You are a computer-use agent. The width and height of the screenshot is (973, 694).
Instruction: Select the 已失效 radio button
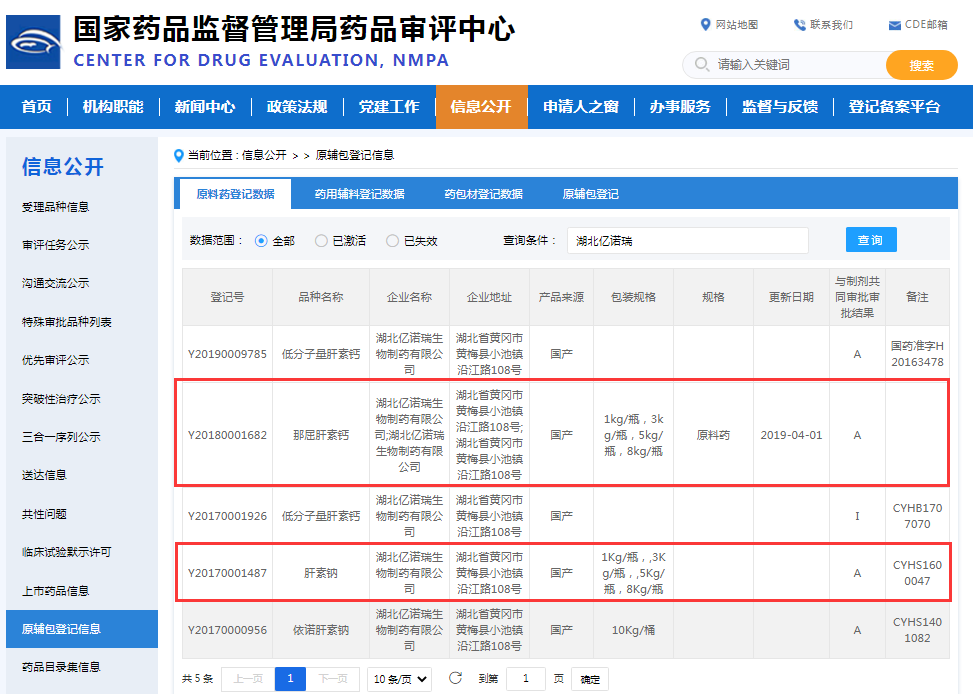393,241
